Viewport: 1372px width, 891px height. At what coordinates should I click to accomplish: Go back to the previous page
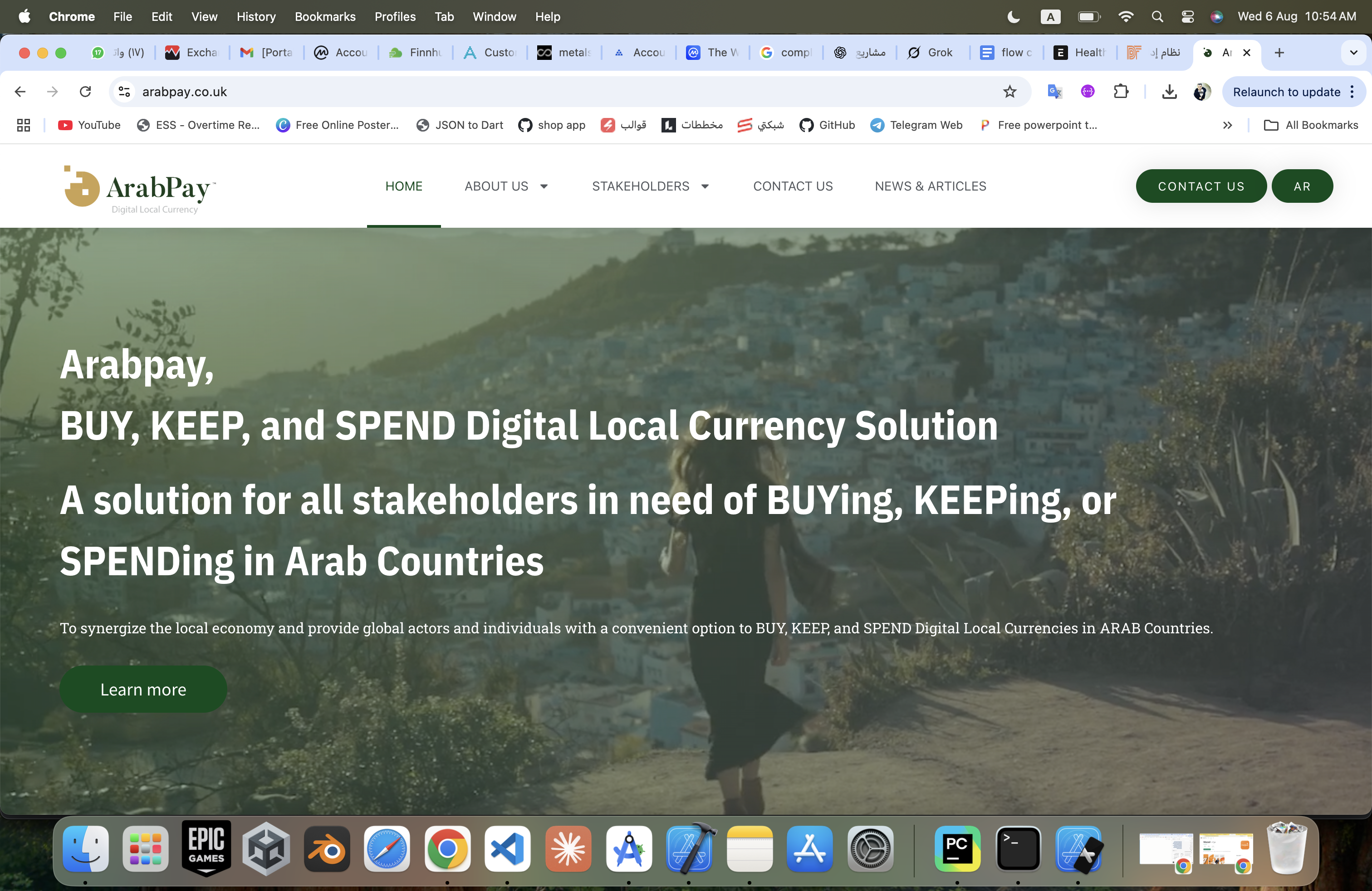click(x=20, y=92)
